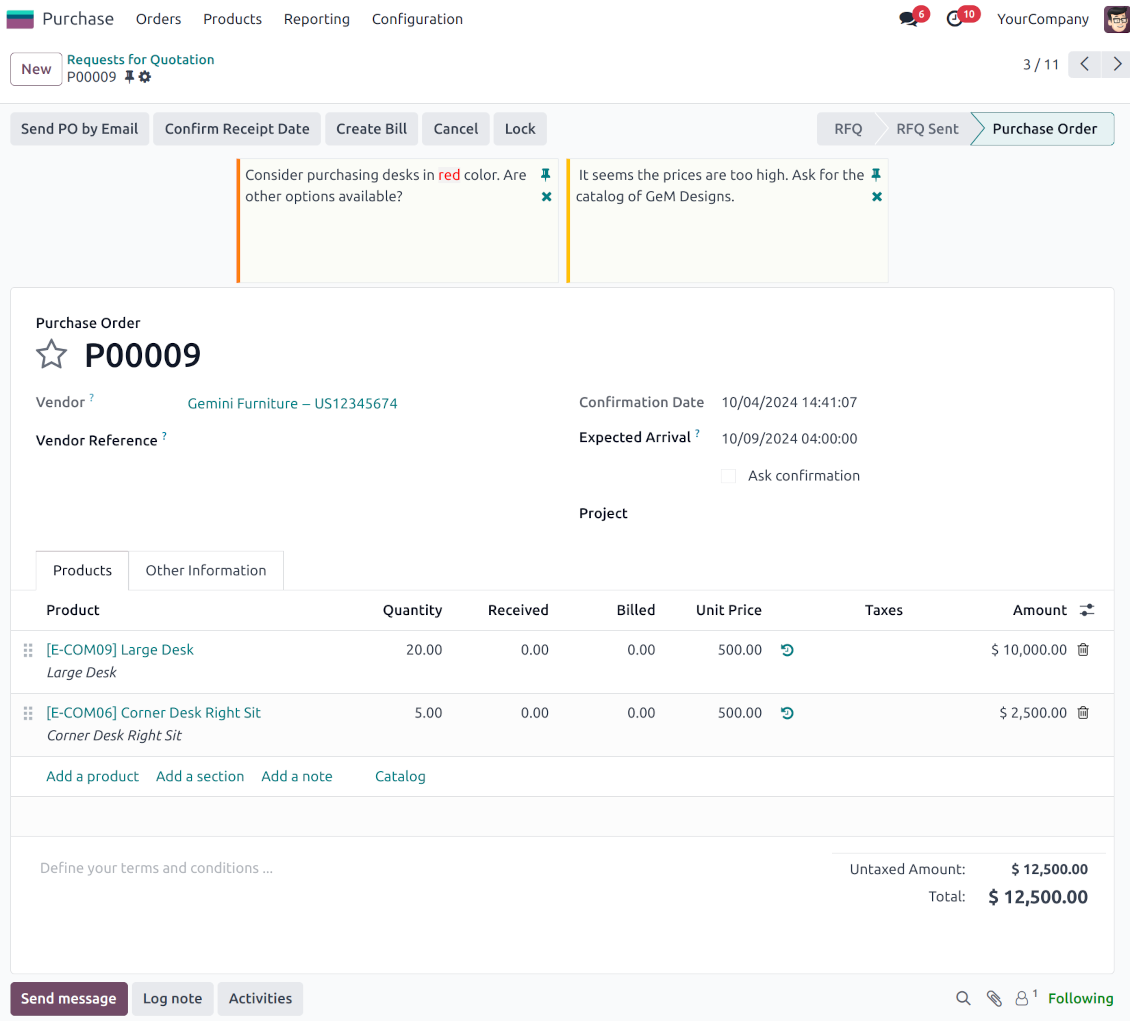Open column settings icon next to Amount
Image resolution: width=1130 pixels, height=1021 pixels.
[1087, 610]
